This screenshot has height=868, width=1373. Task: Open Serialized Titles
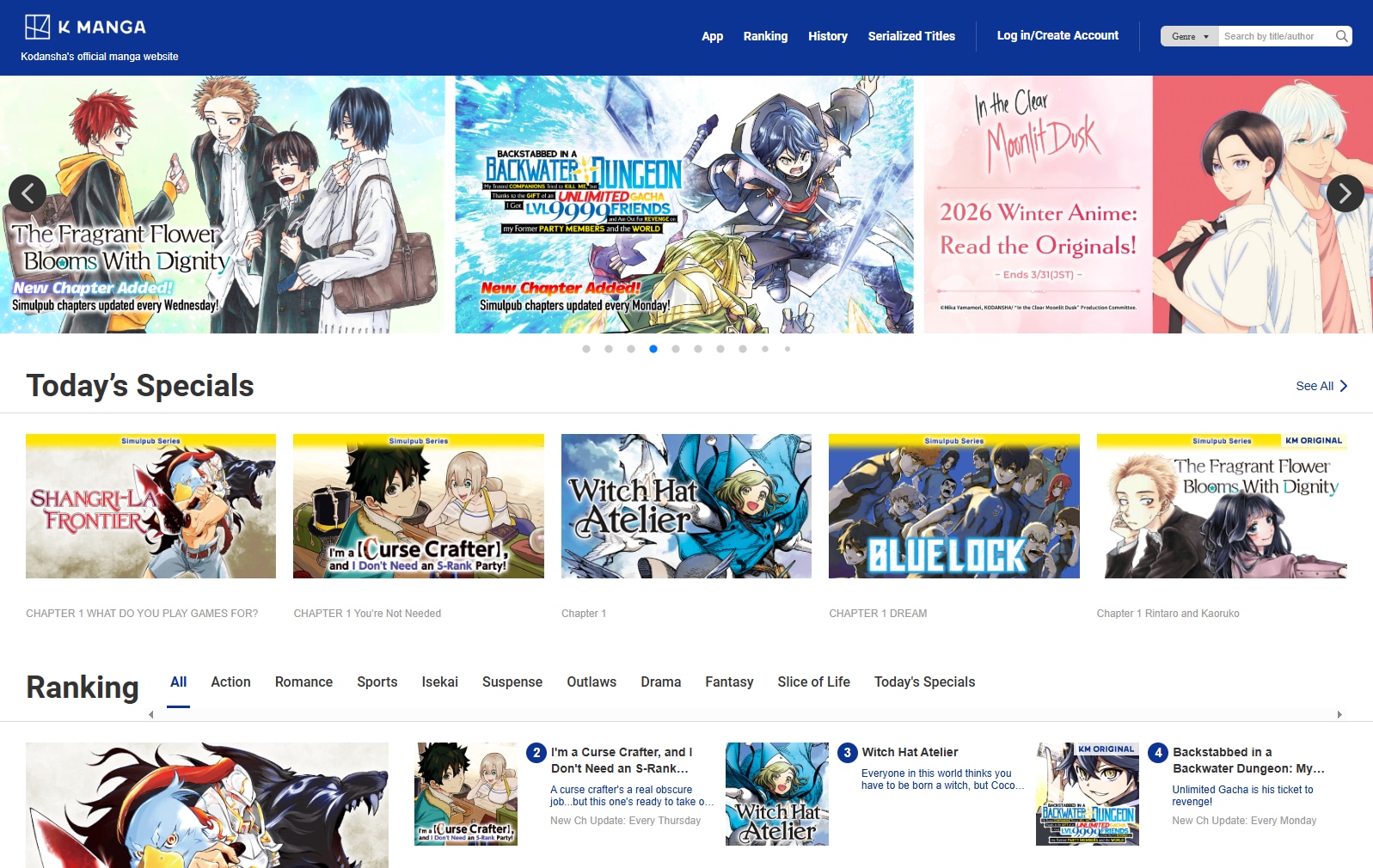tap(911, 36)
